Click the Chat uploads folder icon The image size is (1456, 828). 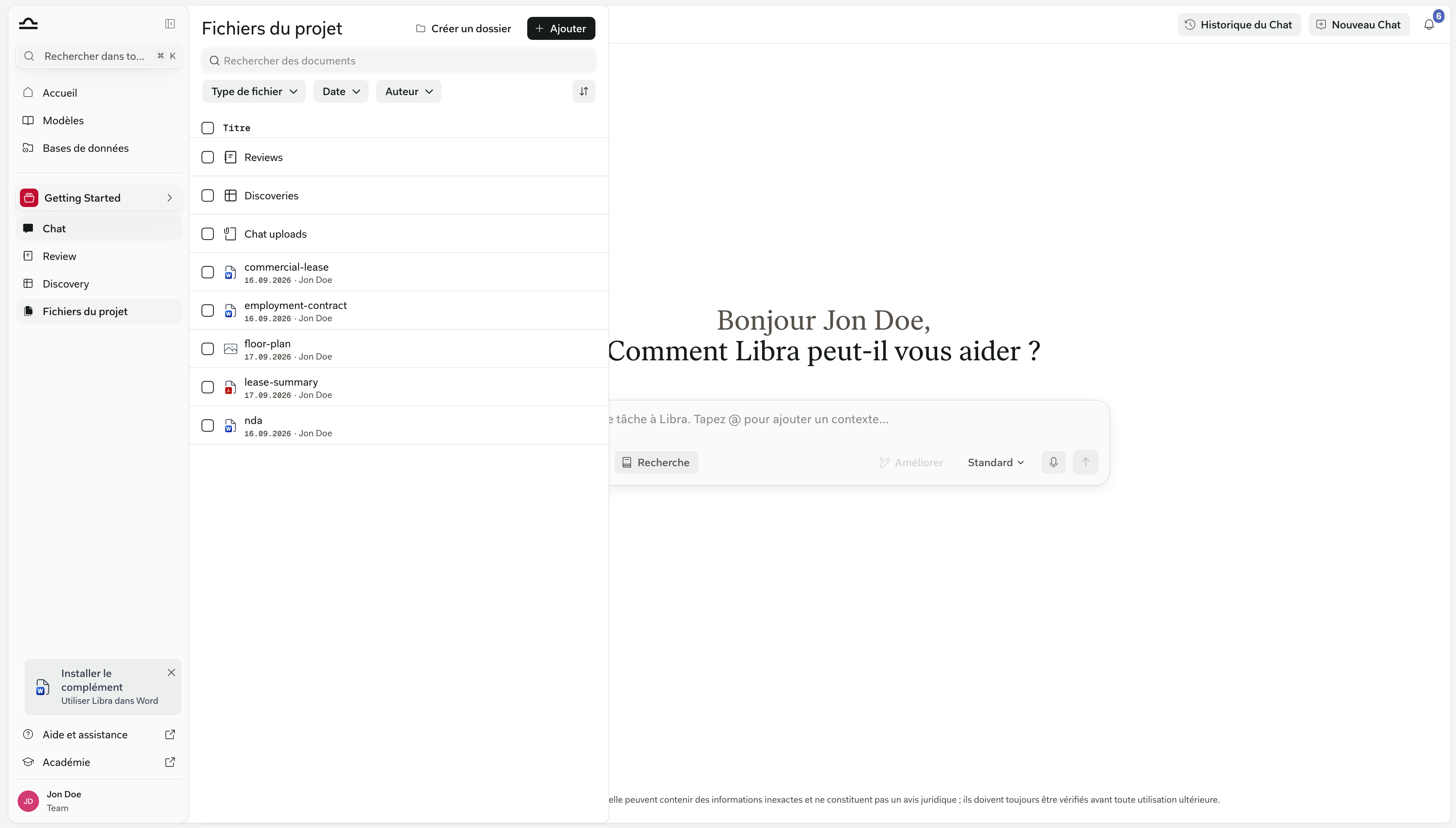click(230, 234)
